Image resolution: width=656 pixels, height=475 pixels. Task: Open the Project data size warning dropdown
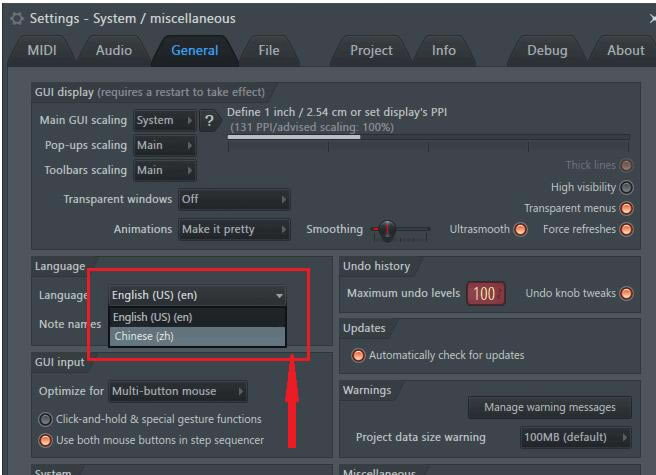[576, 437]
